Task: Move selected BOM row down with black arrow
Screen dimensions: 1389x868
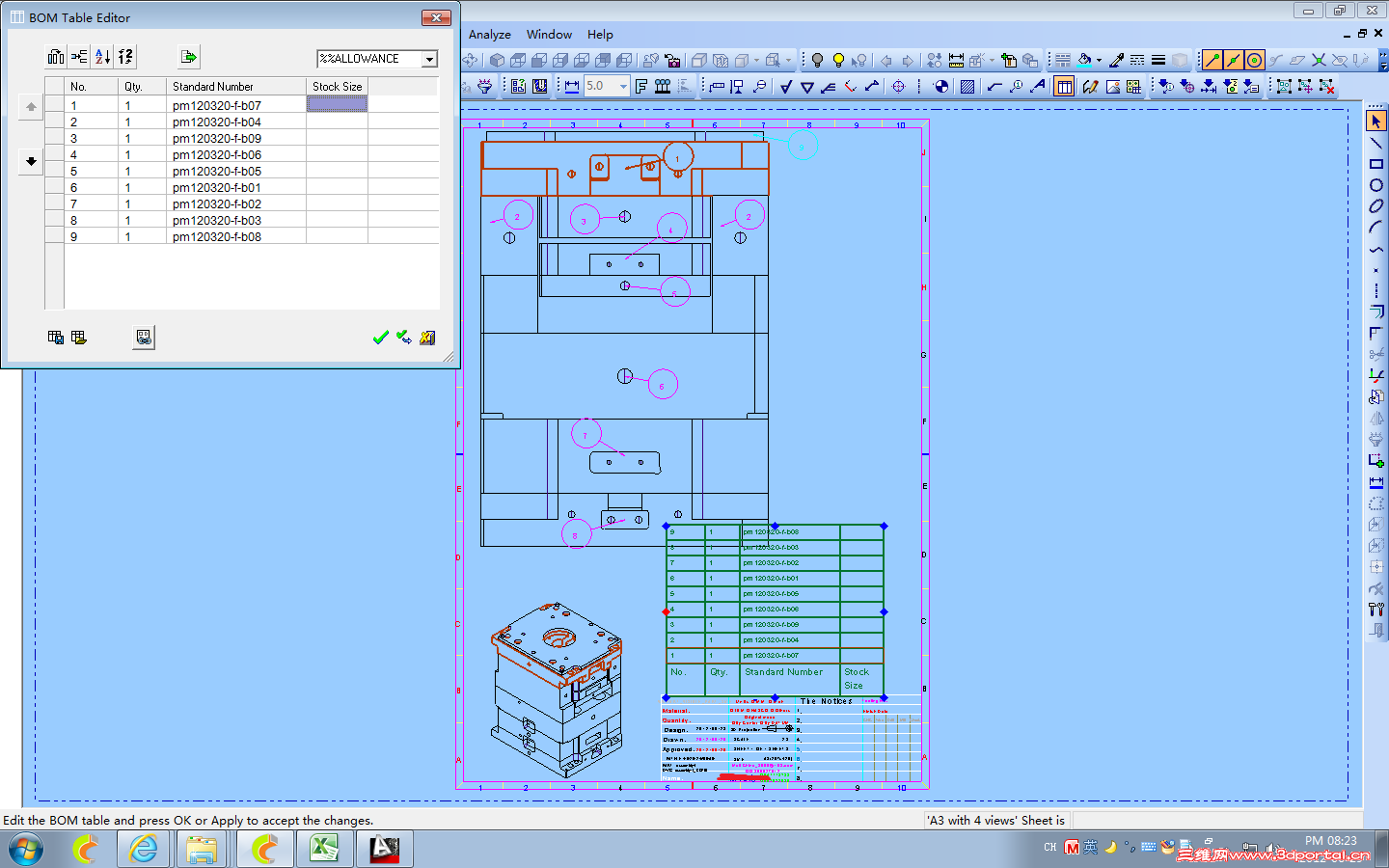Action: (x=31, y=161)
